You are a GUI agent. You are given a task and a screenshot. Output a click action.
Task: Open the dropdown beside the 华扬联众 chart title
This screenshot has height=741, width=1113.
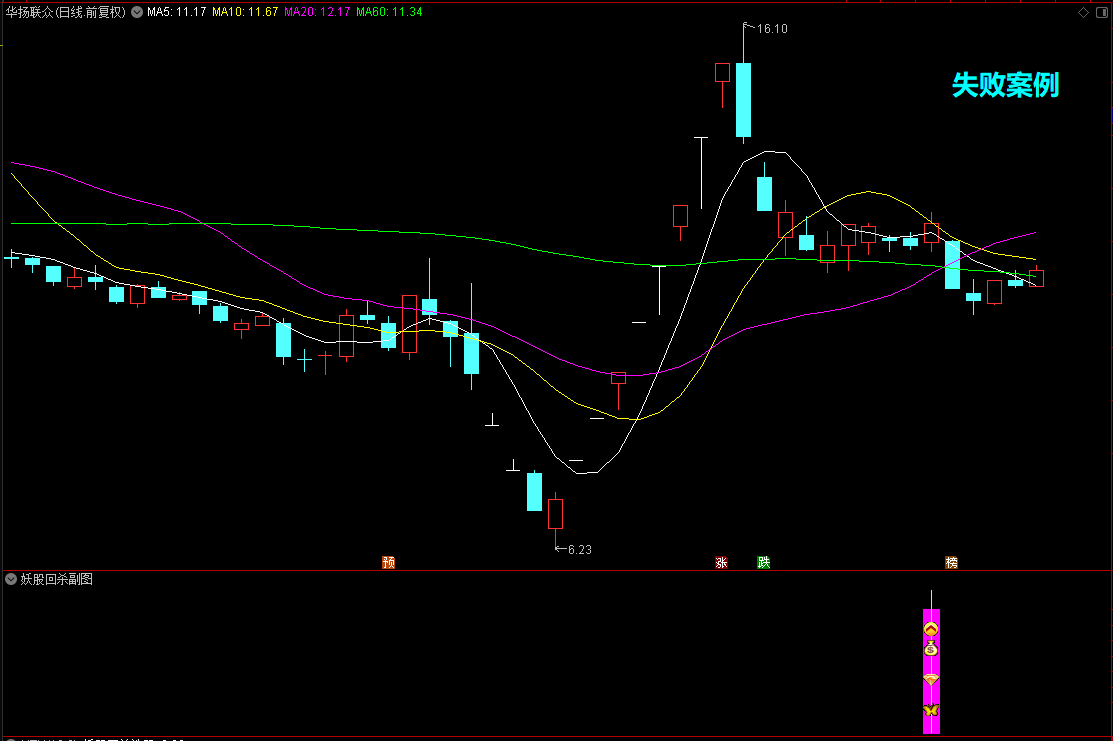point(137,12)
